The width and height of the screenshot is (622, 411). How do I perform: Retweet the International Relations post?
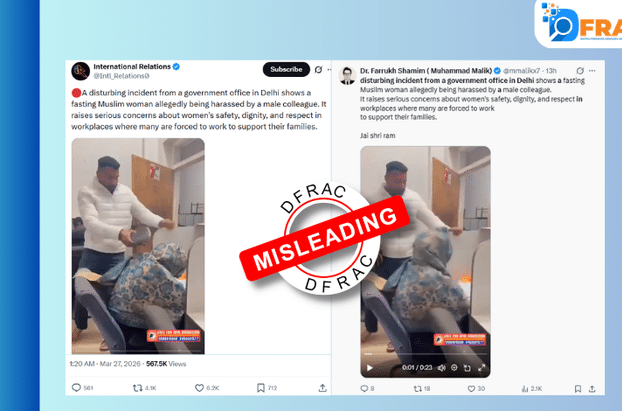coord(138,388)
